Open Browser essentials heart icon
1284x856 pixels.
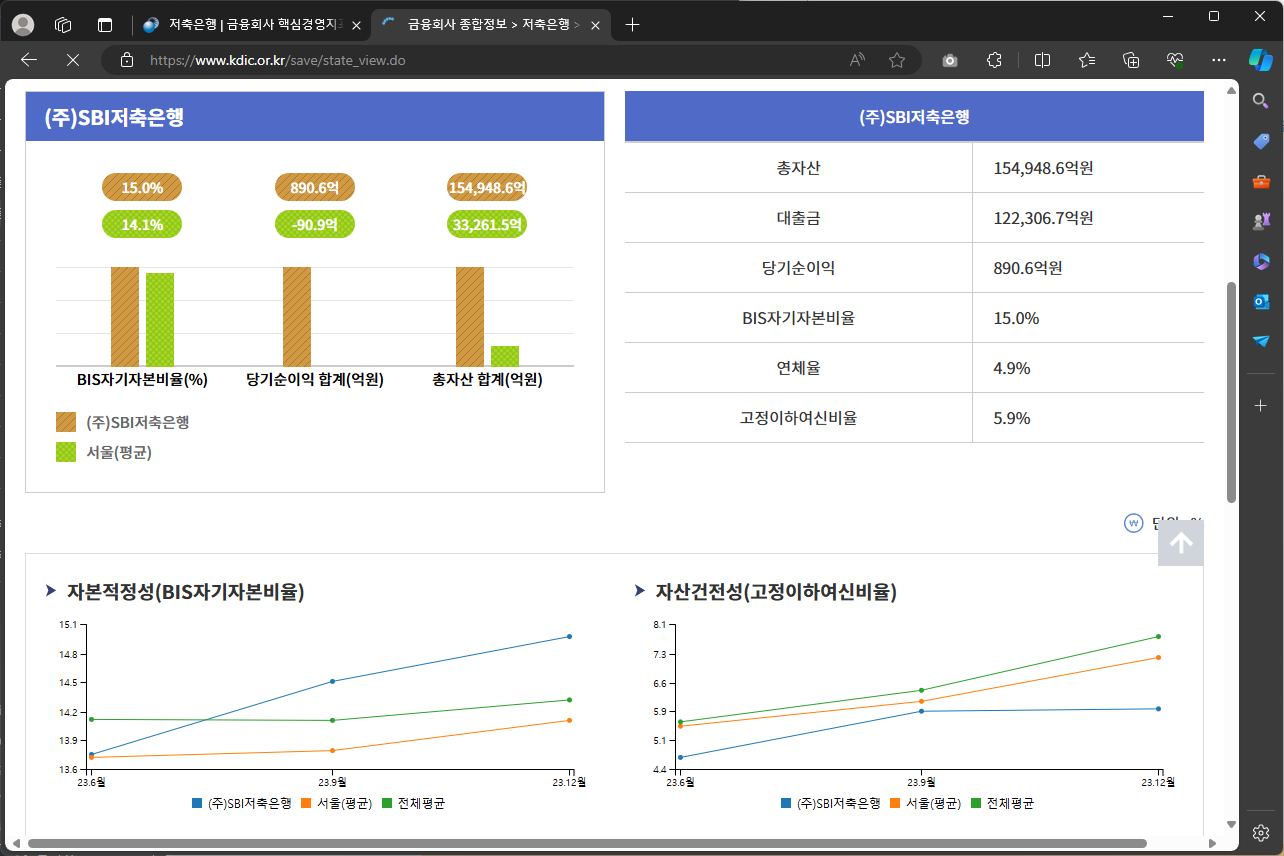click(x=1175, y=60)
